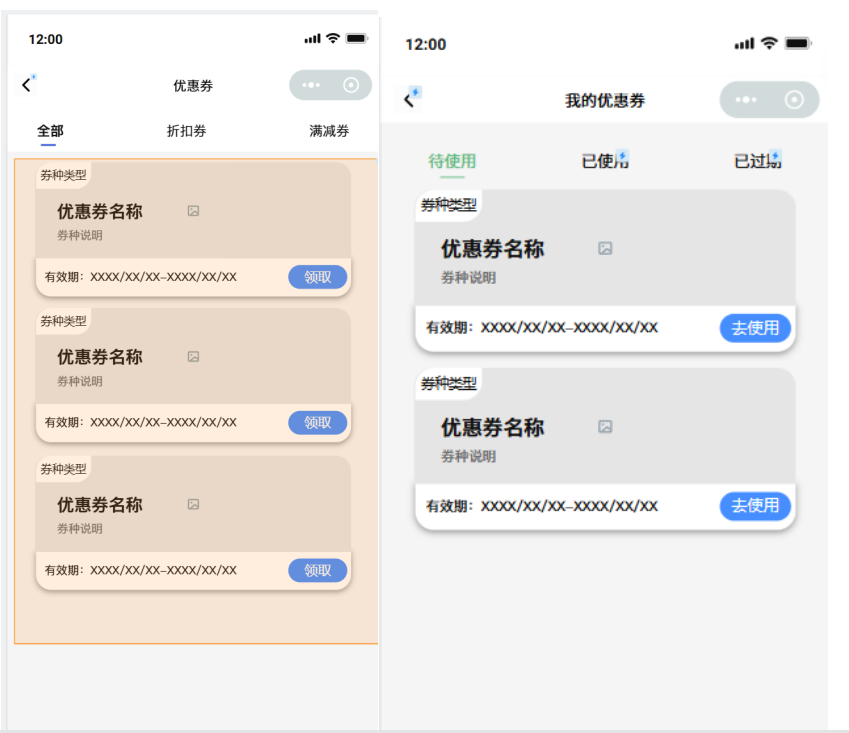
Task: Click 券种说明 text in second 优惠券 card
Action: [x=80, y=381]
